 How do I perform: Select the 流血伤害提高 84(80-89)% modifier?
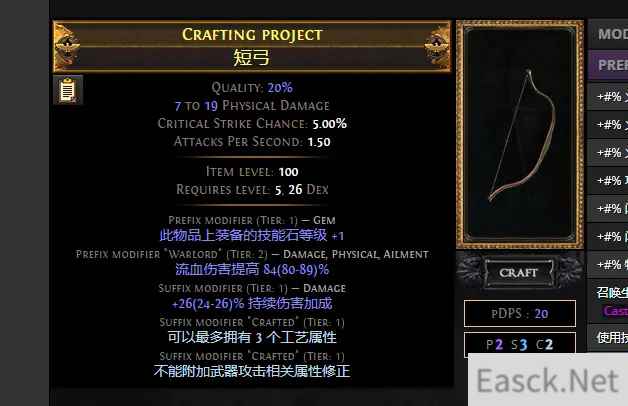[x=252, y=269]
